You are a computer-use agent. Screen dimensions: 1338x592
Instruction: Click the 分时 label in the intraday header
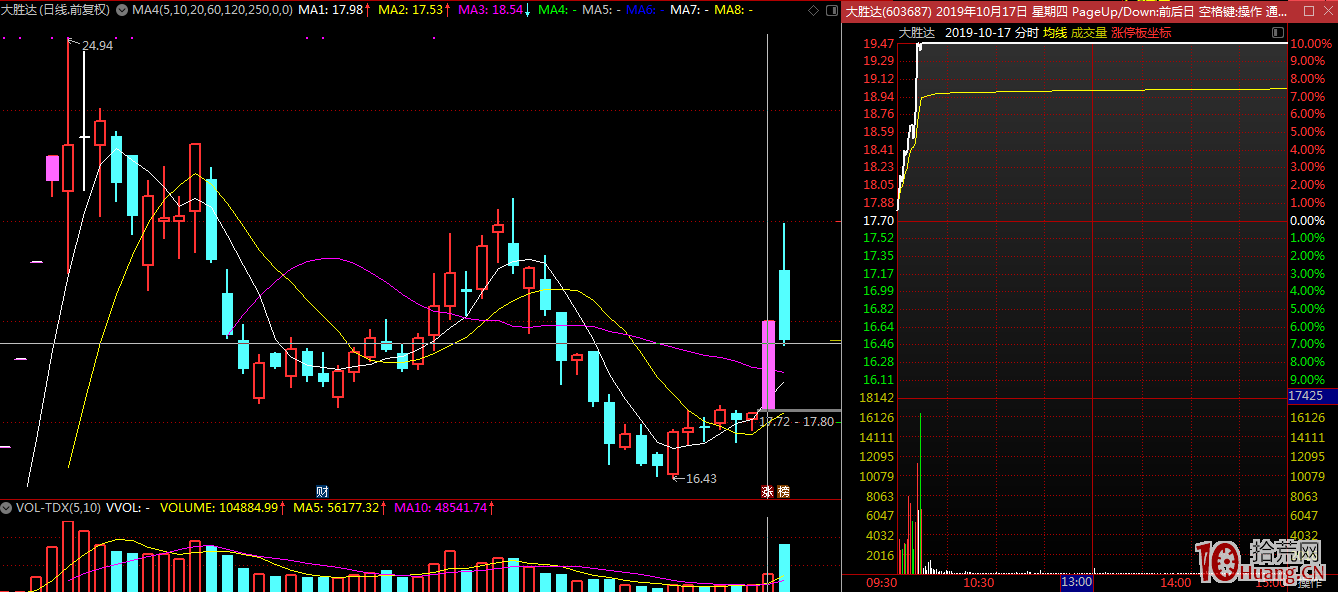(x=1026, y=32)
